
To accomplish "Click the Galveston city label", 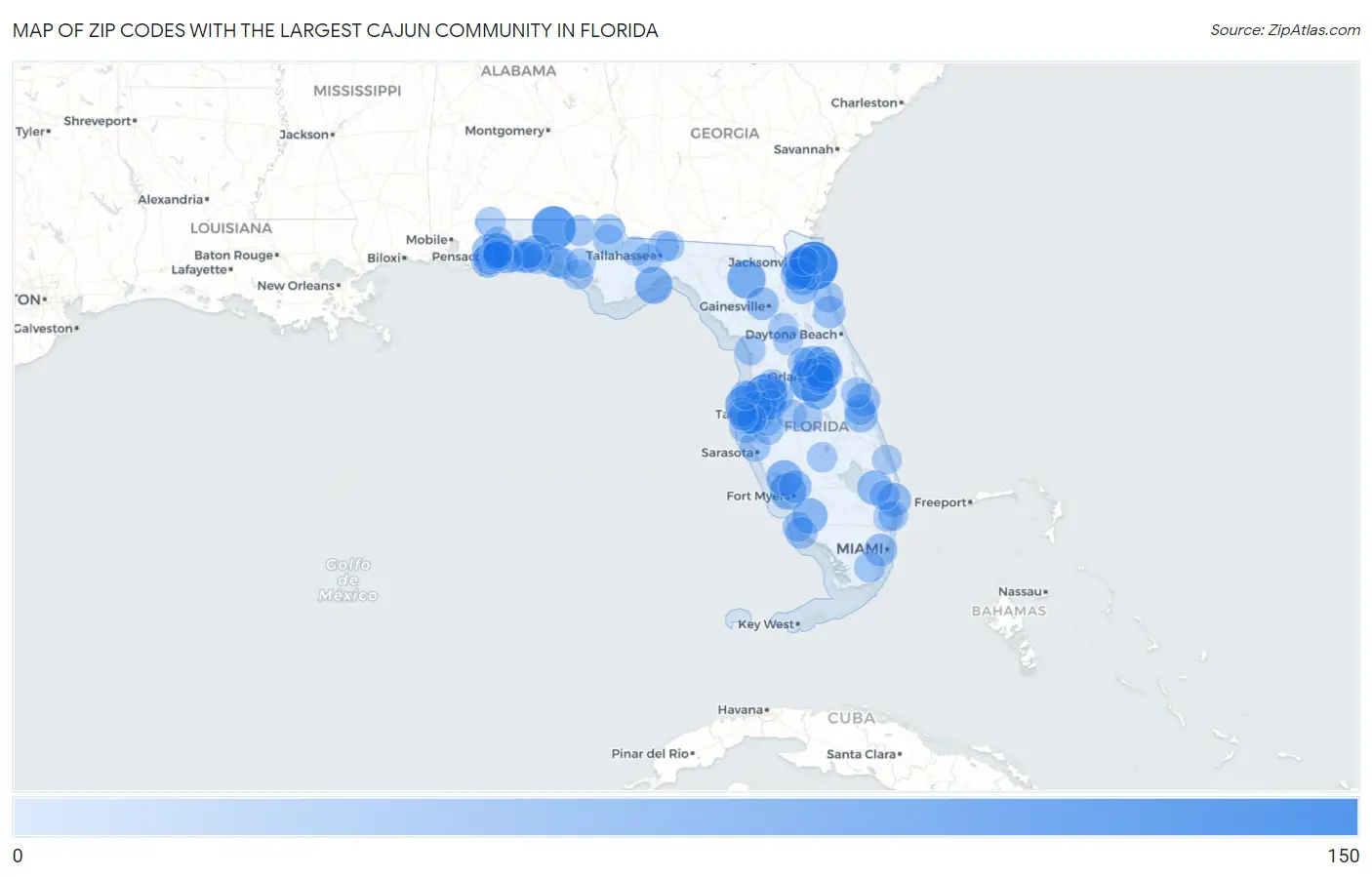I will (x=43, y=329).
